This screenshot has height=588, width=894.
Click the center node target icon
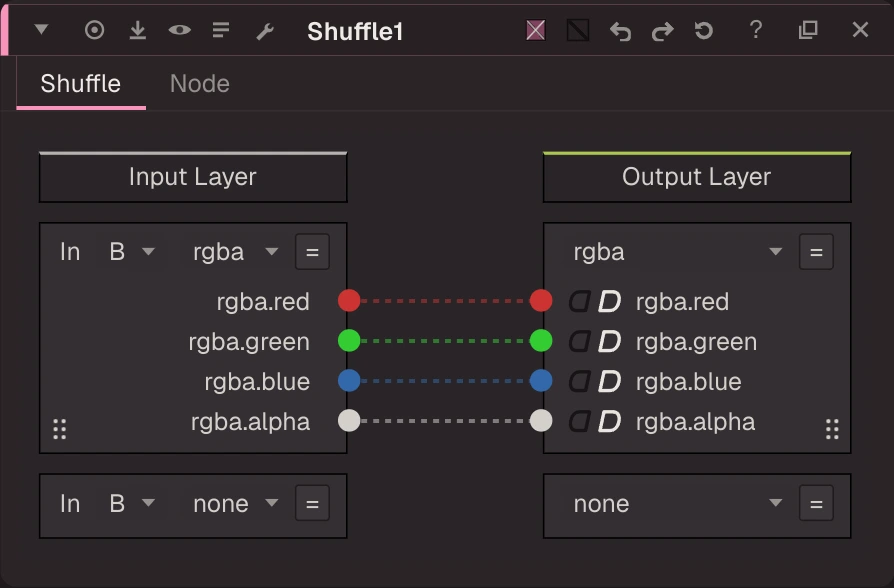[x=95, y=30]
